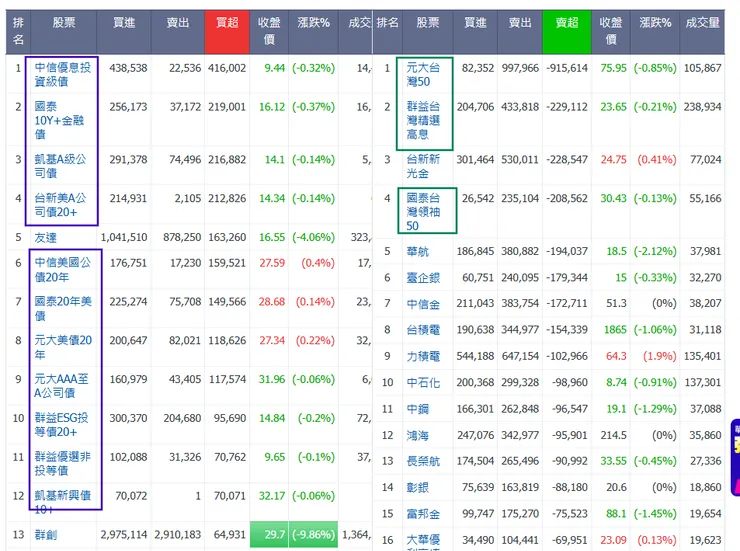
Task: Open the 友達 stock link
Action: coord(45,237)
